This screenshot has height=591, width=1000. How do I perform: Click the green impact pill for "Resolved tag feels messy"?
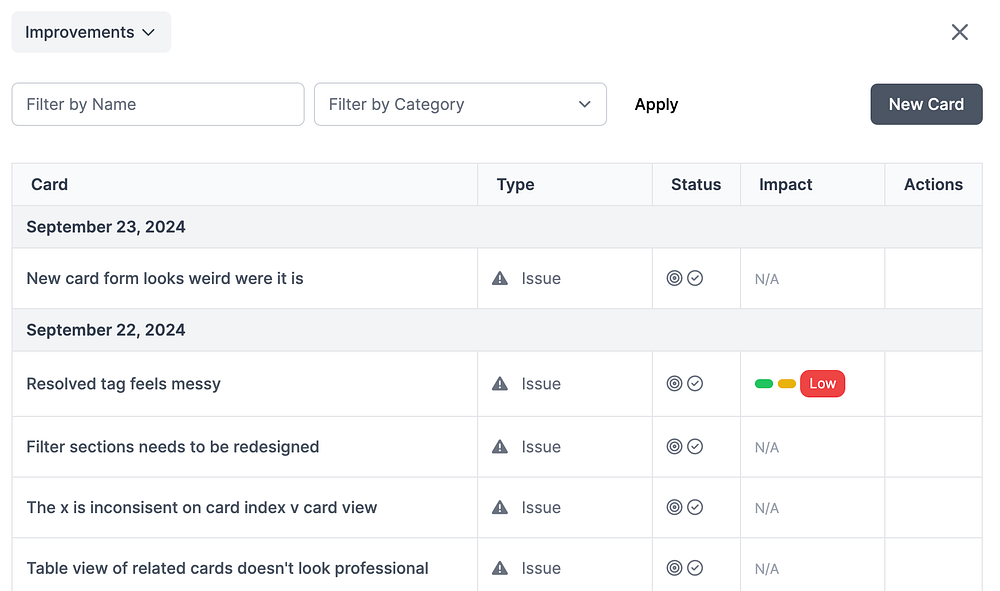[x=764, y=384]
